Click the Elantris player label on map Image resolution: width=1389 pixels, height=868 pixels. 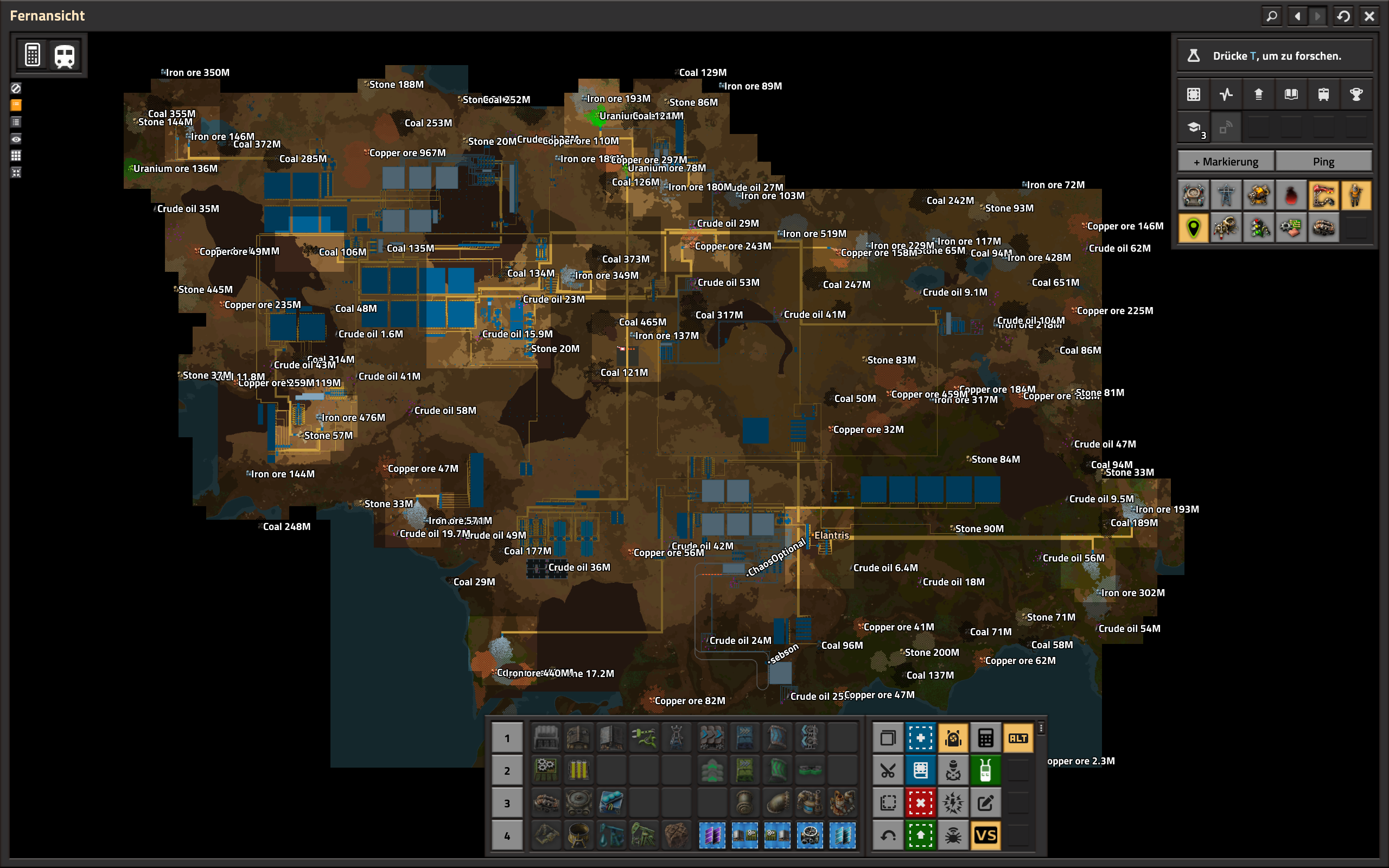click(831, 535)
